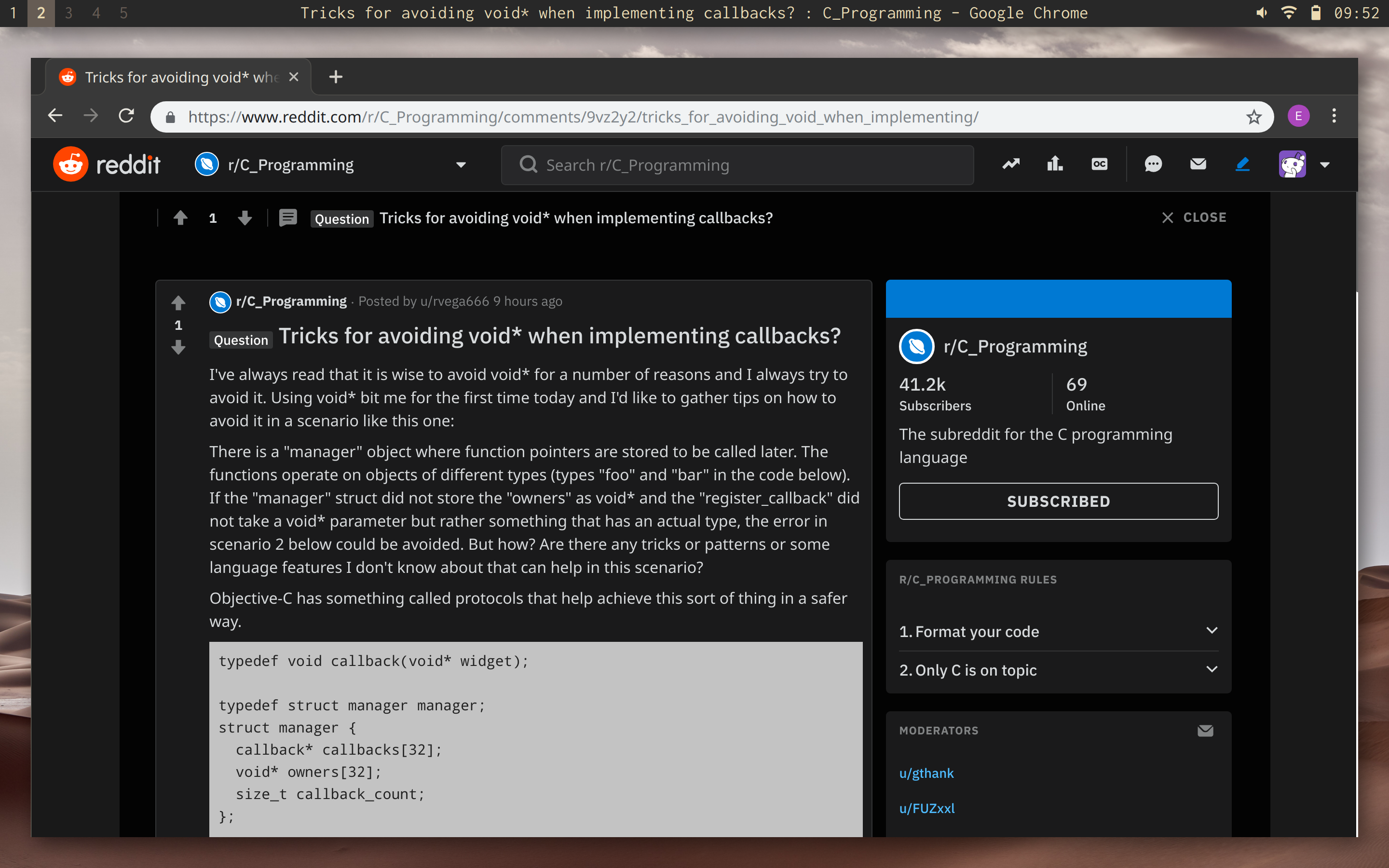Viewport: 1389px width, 868px height.
Task: Open the inbox envelope icon in header
Action: [x=1198, y=165]
